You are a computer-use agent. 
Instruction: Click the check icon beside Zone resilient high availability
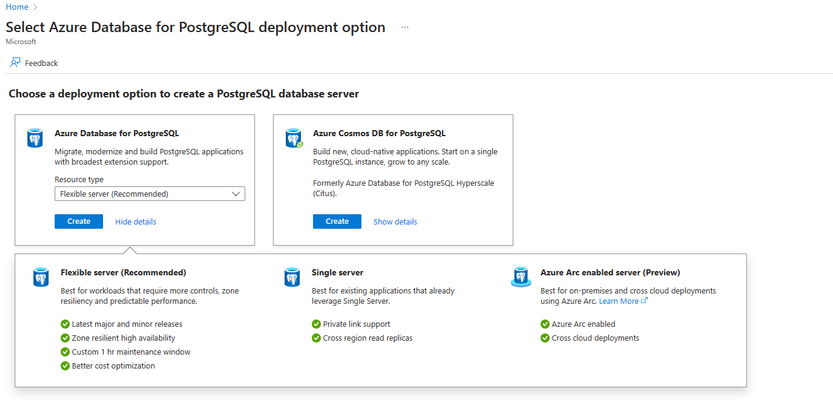65,338
